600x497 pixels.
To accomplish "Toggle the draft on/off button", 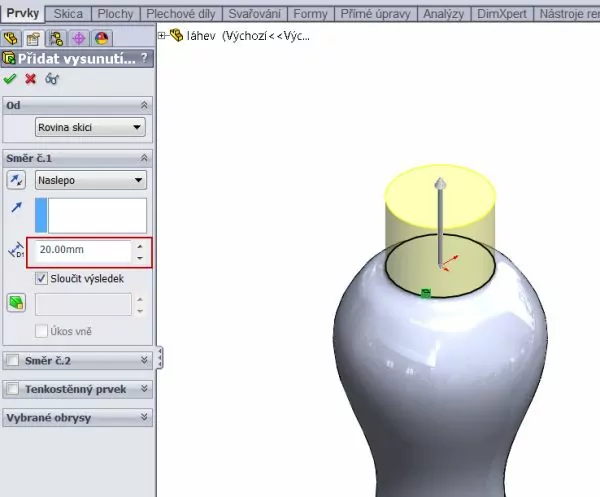I will pos(17,303).
